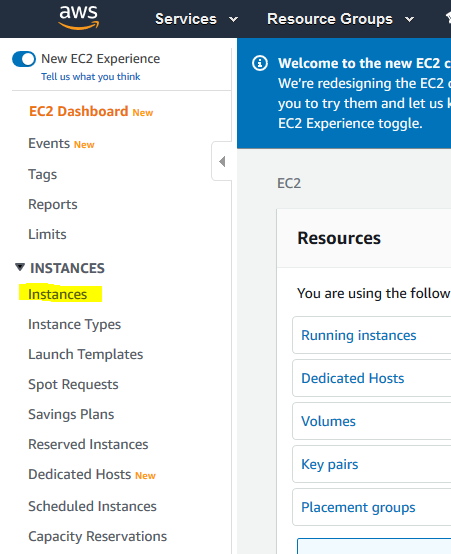
Task: Click the Resources panel heading
Action: 339,238
